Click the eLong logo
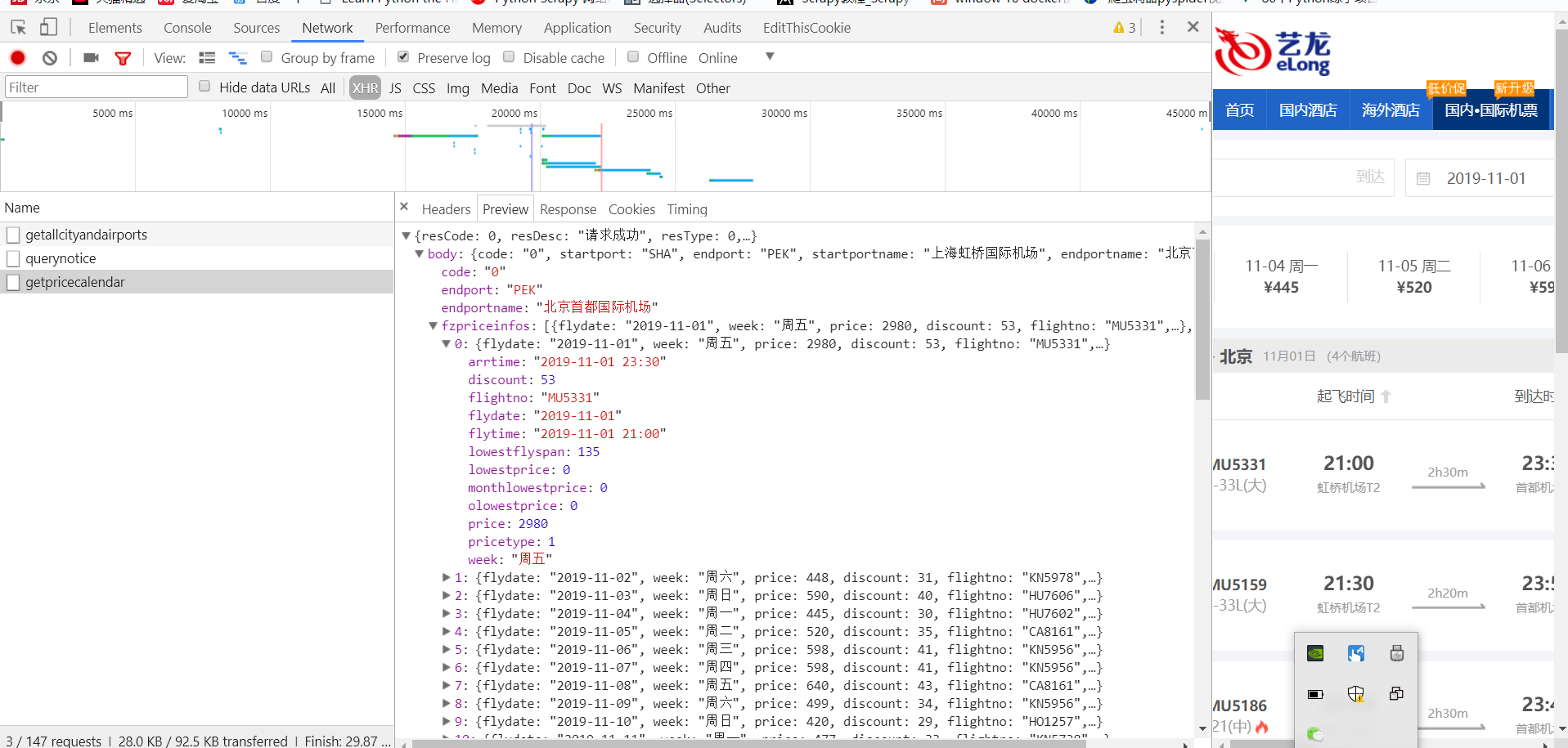The image size is (1568, 748). [x=1273, y=52]
